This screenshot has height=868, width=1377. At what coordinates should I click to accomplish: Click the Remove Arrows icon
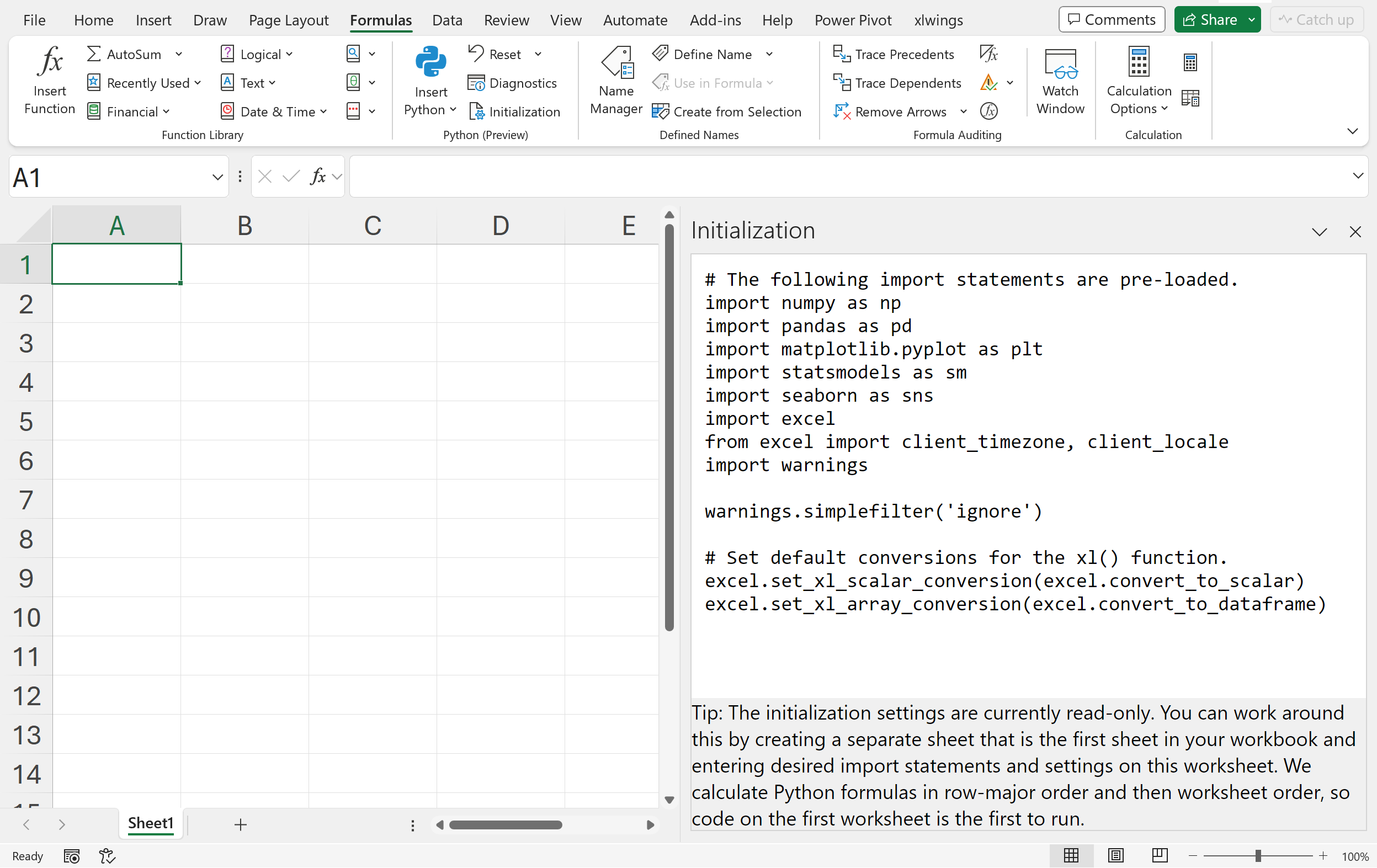842,111
